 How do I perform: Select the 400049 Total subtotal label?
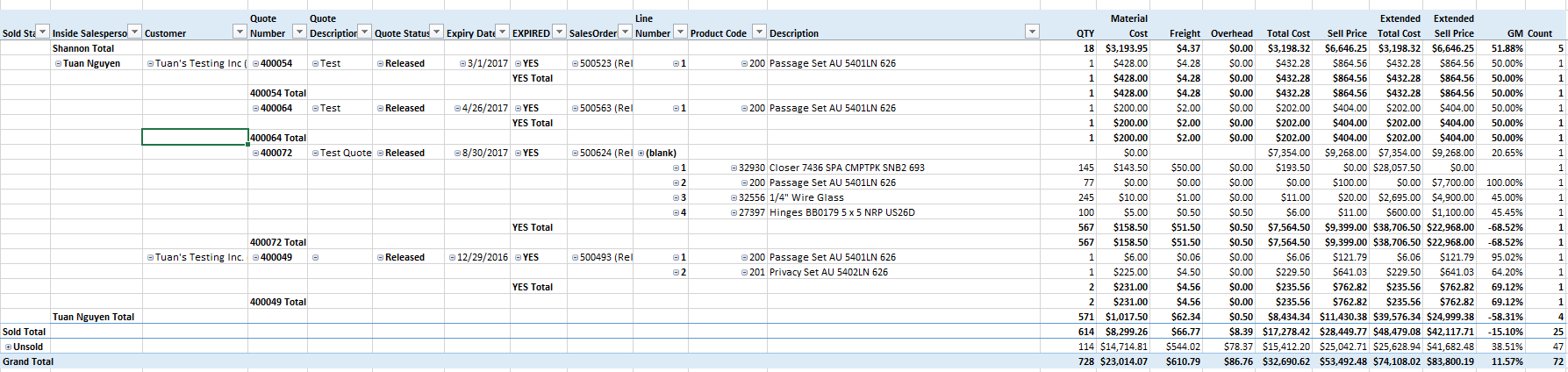coord(278,302)
